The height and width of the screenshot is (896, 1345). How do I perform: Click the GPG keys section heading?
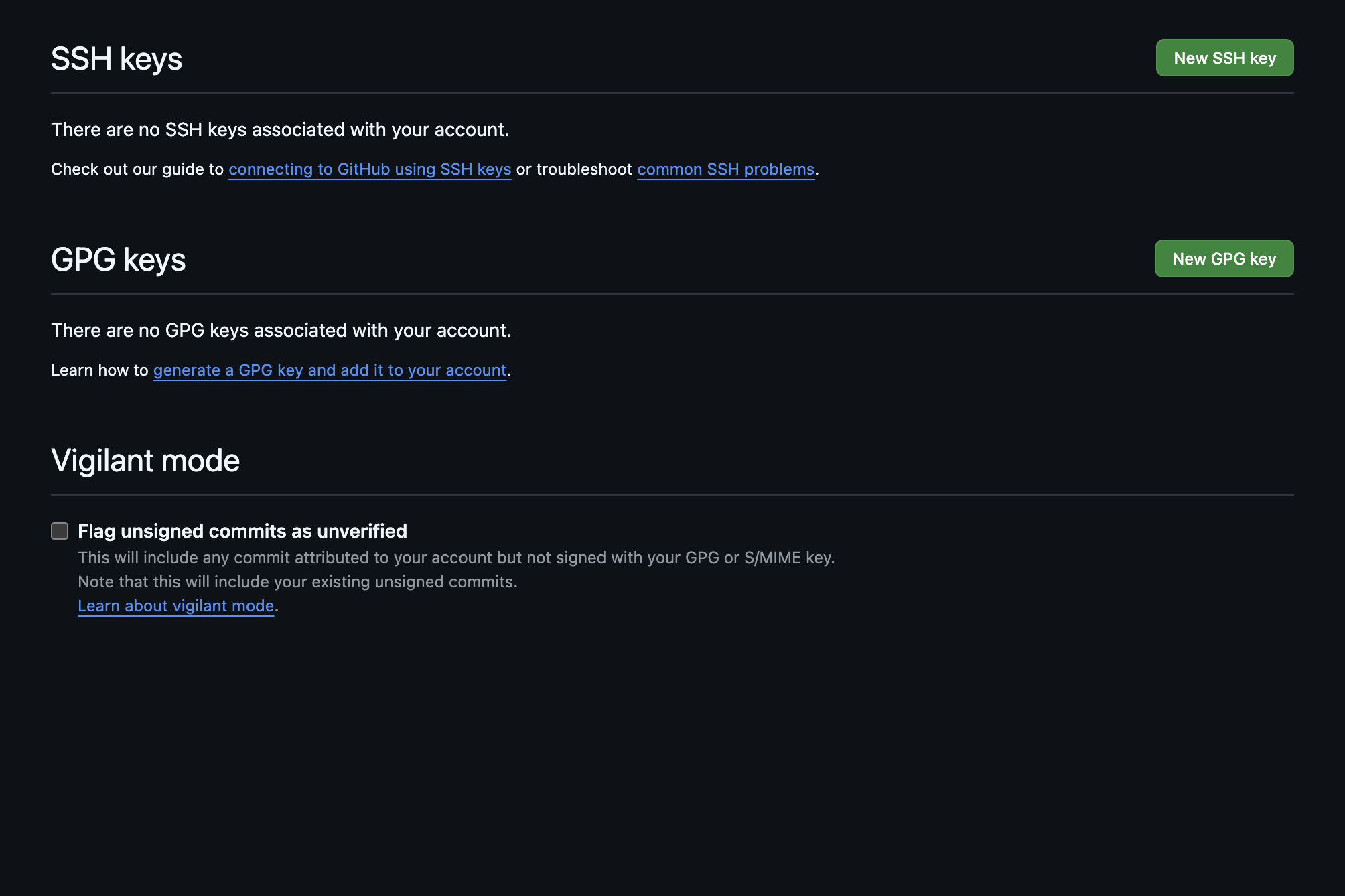click(x=119, y=260)
